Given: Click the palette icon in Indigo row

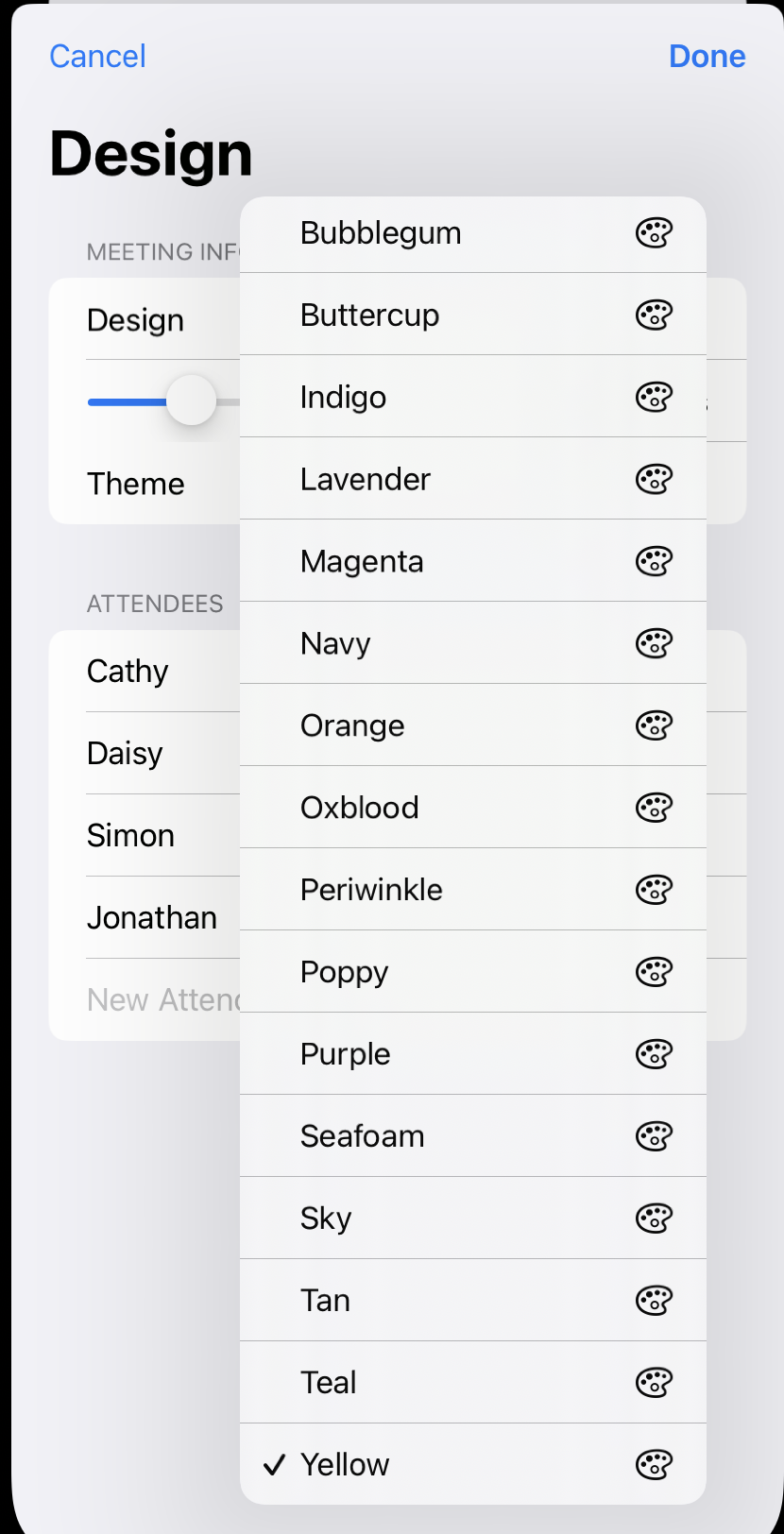Looking at the screenshot, I should tap(654, 397).
